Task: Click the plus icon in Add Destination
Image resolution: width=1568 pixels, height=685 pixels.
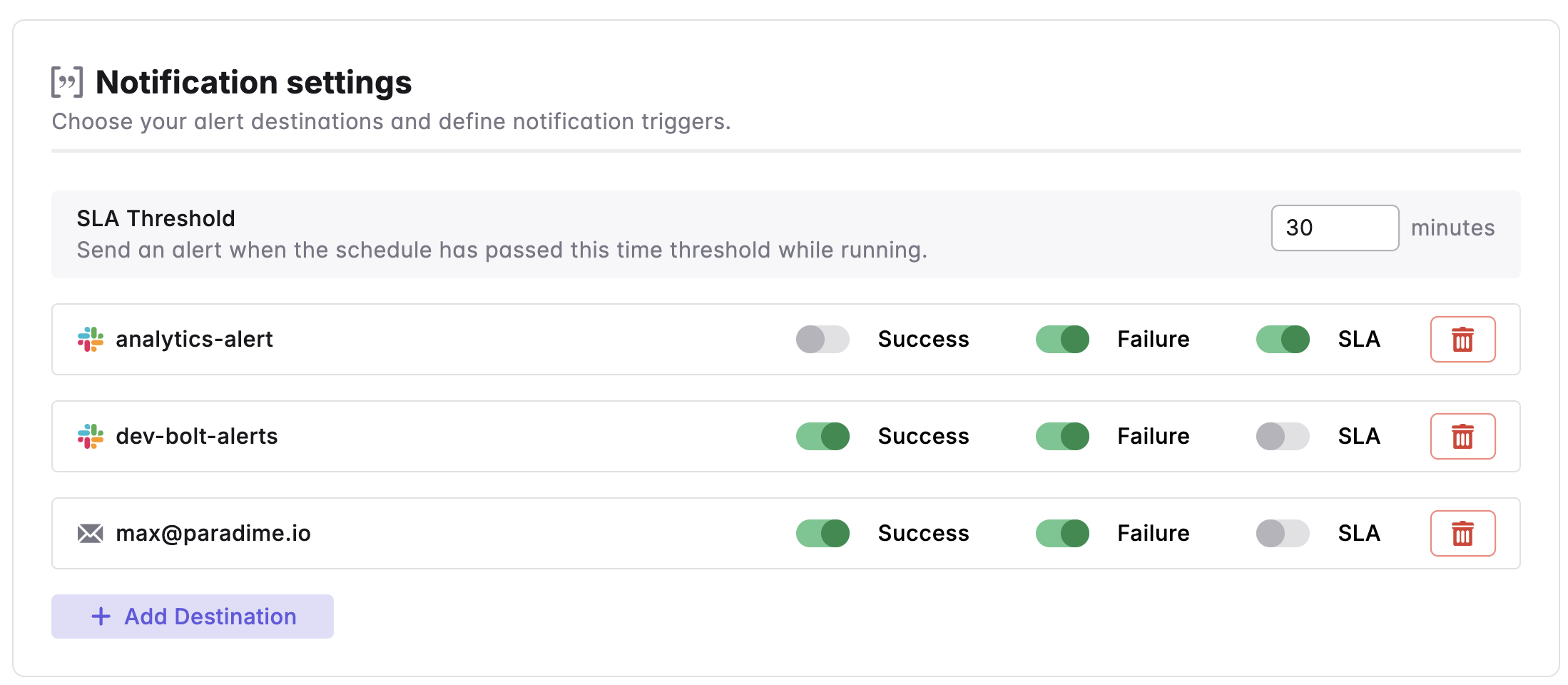Action: click(x=101, y=616)
